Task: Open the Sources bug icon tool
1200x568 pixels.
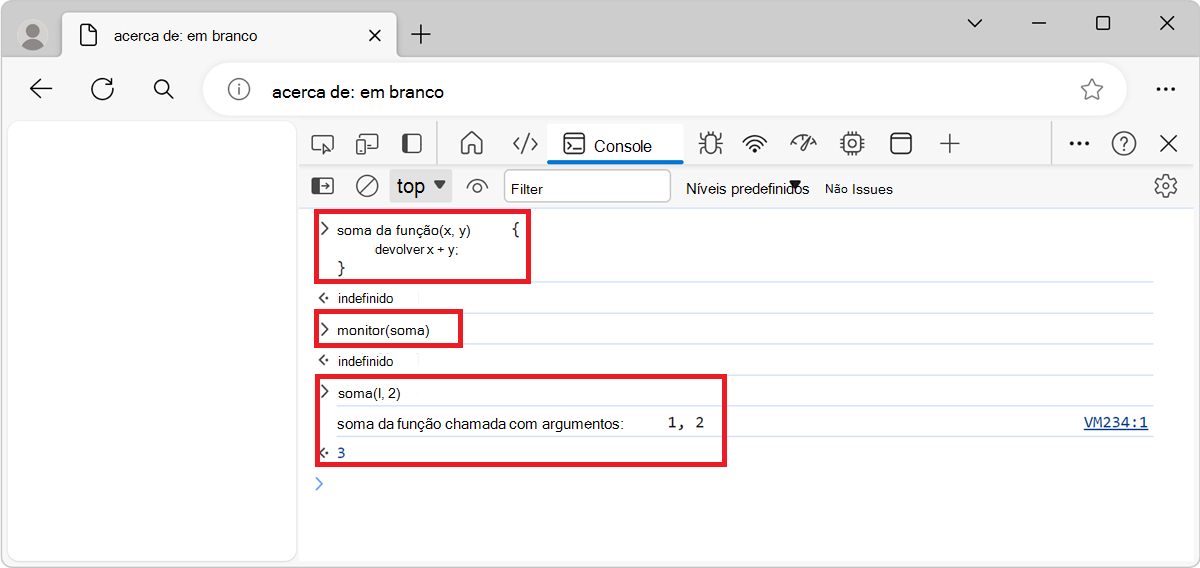Action: tap(710, 144)
